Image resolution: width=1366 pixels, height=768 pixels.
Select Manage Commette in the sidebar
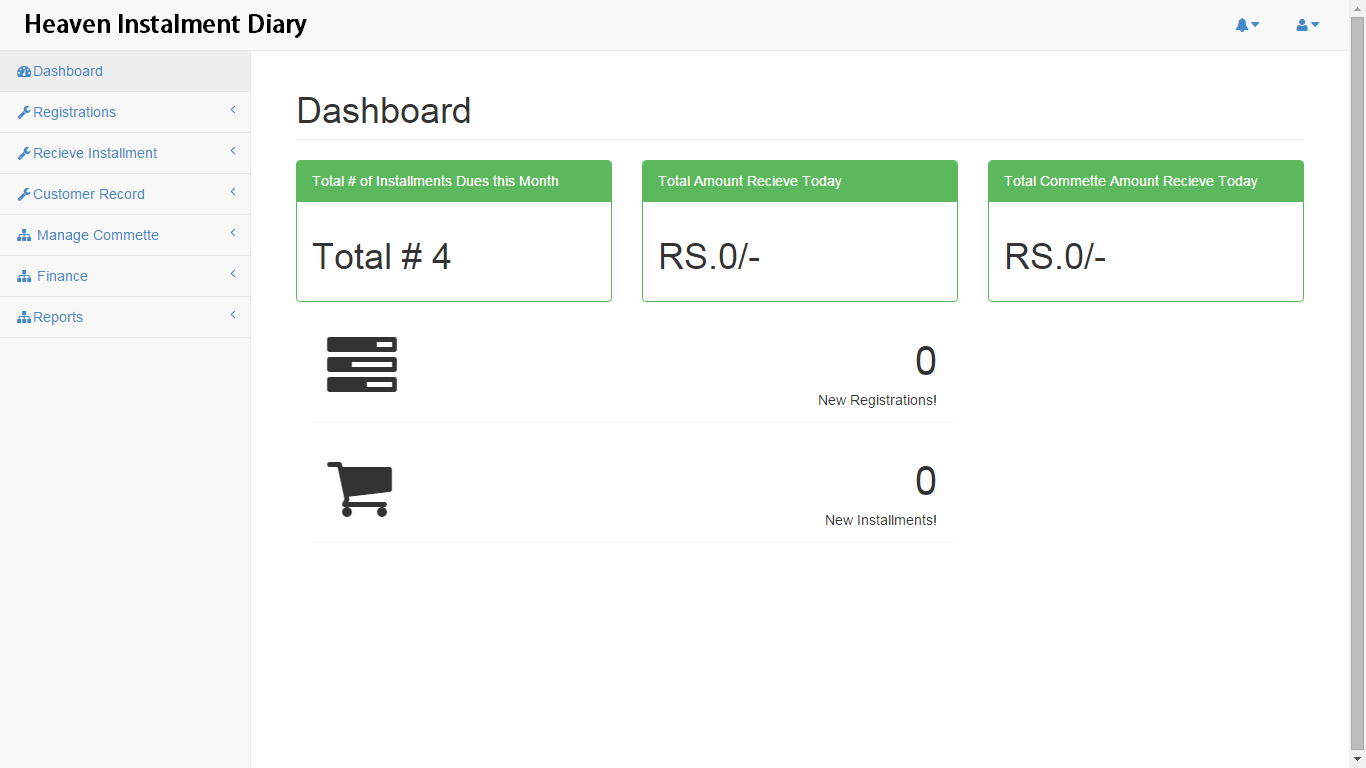[98, 235]
